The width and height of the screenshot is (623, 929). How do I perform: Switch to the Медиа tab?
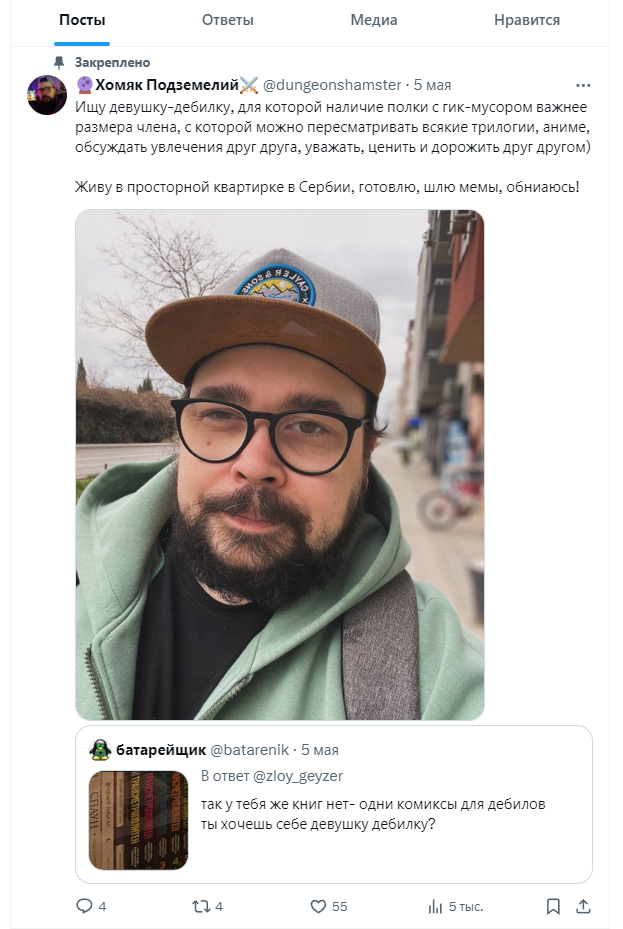[374, 20]
